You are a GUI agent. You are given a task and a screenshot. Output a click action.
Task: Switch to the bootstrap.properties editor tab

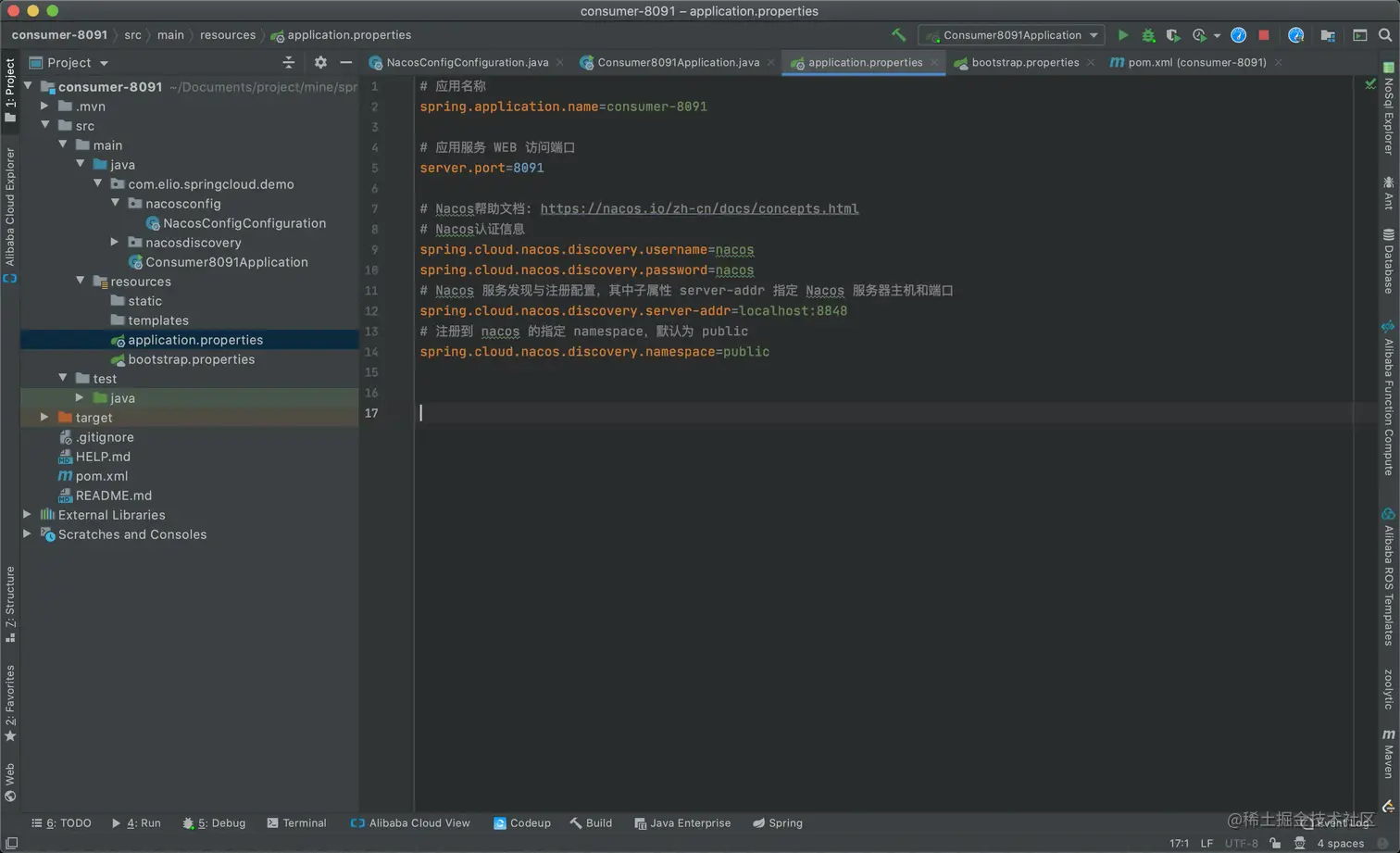[x=1024, y=62]
